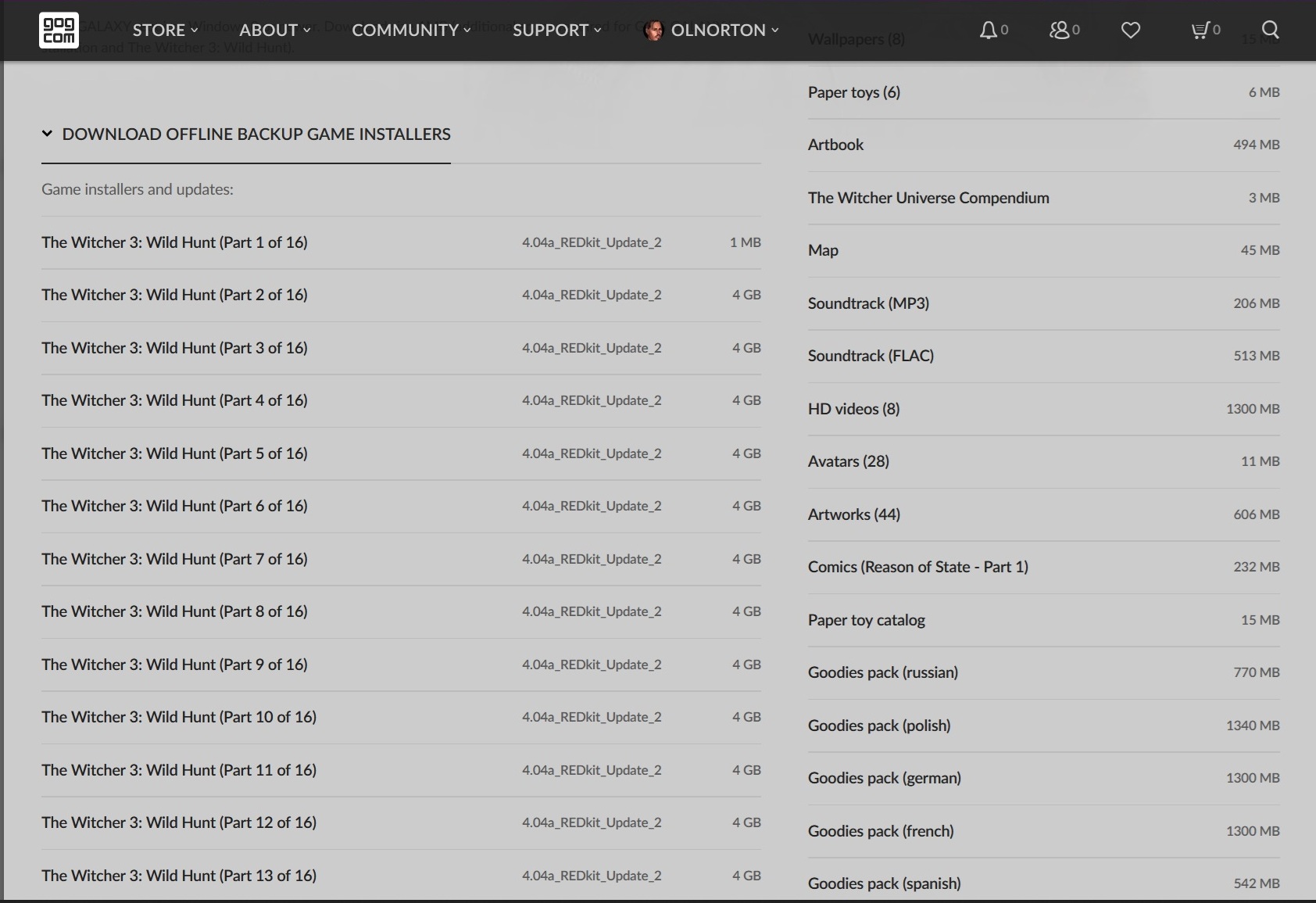
Task: Download the Paper toy catalog
Action: tap(1044, 620)
